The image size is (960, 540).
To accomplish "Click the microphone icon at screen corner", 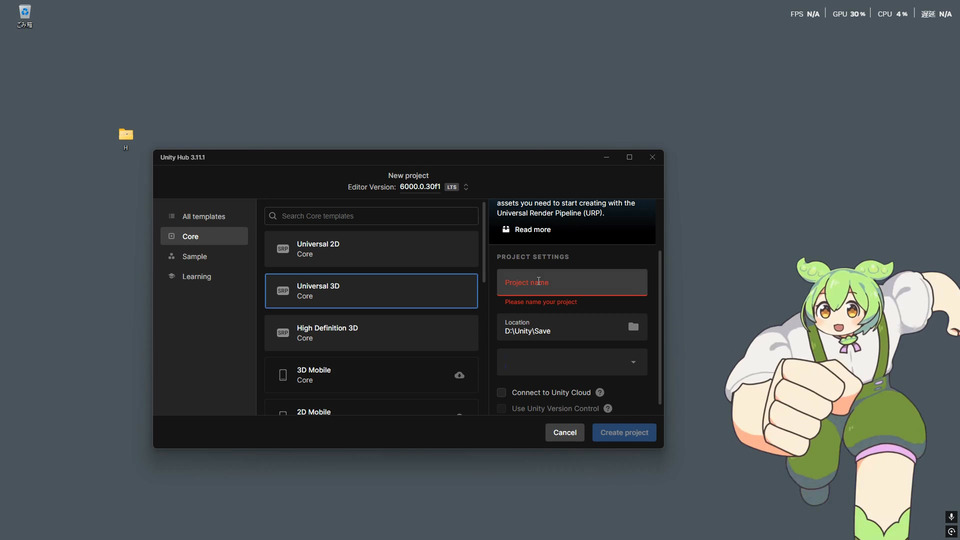I will coord(951,517).
